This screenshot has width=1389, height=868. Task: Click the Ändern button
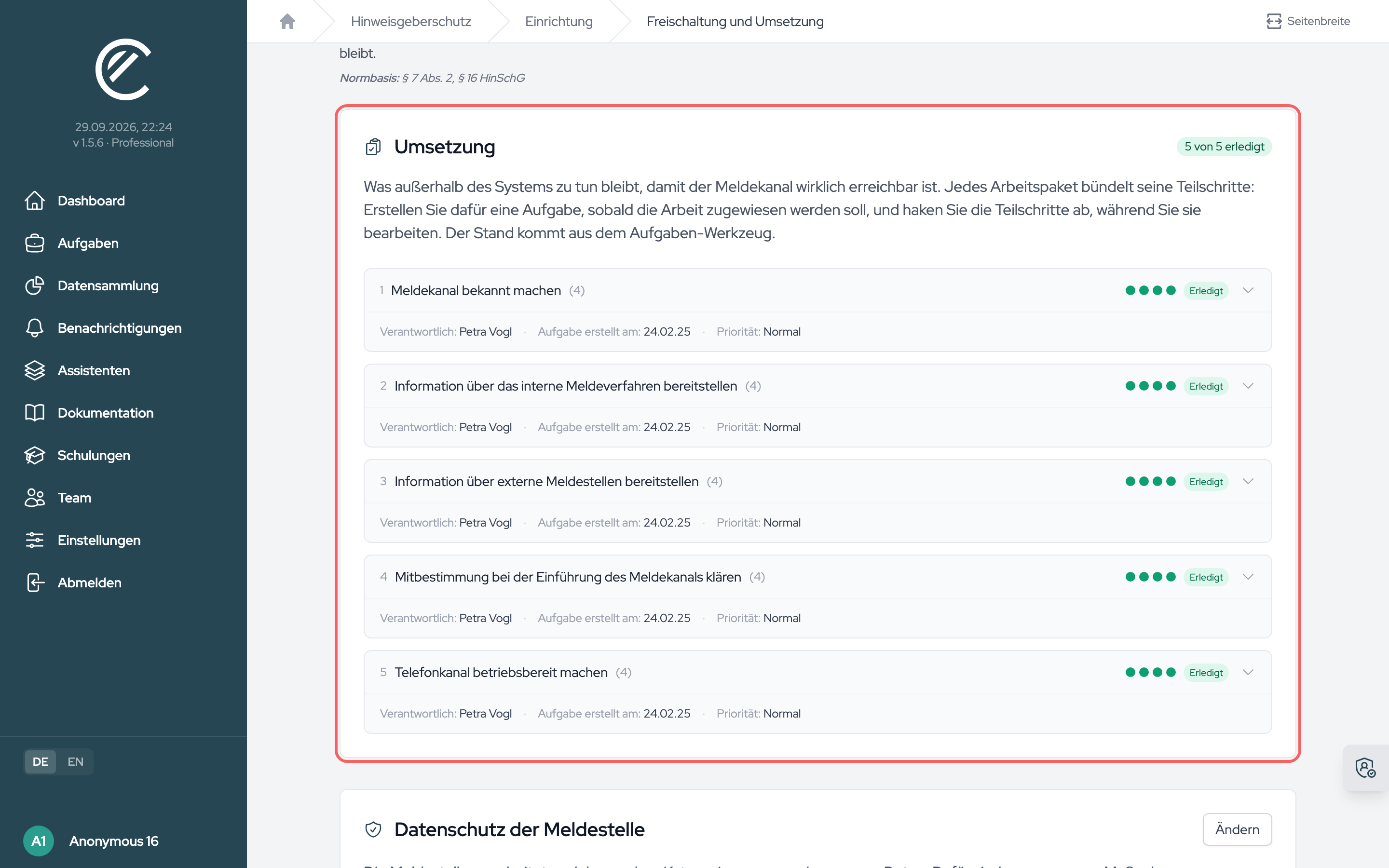1237,829
